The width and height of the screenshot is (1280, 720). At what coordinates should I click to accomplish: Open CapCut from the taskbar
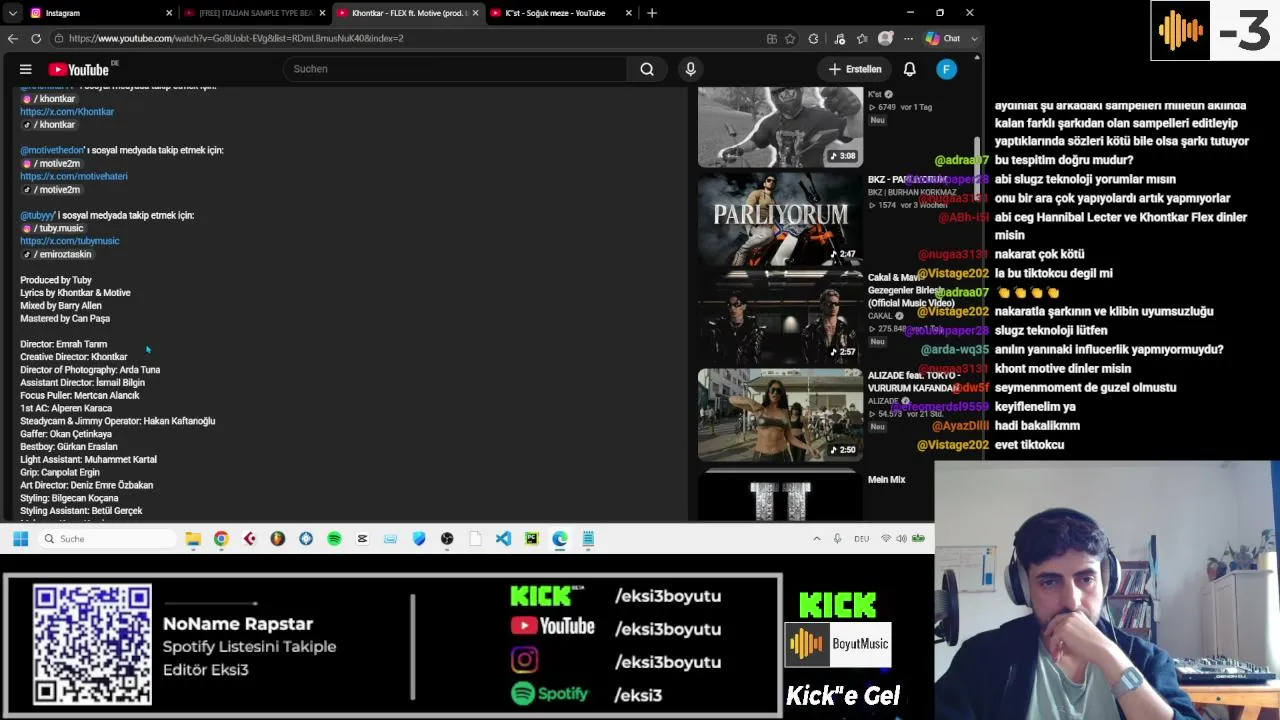[x=362, y=539]
